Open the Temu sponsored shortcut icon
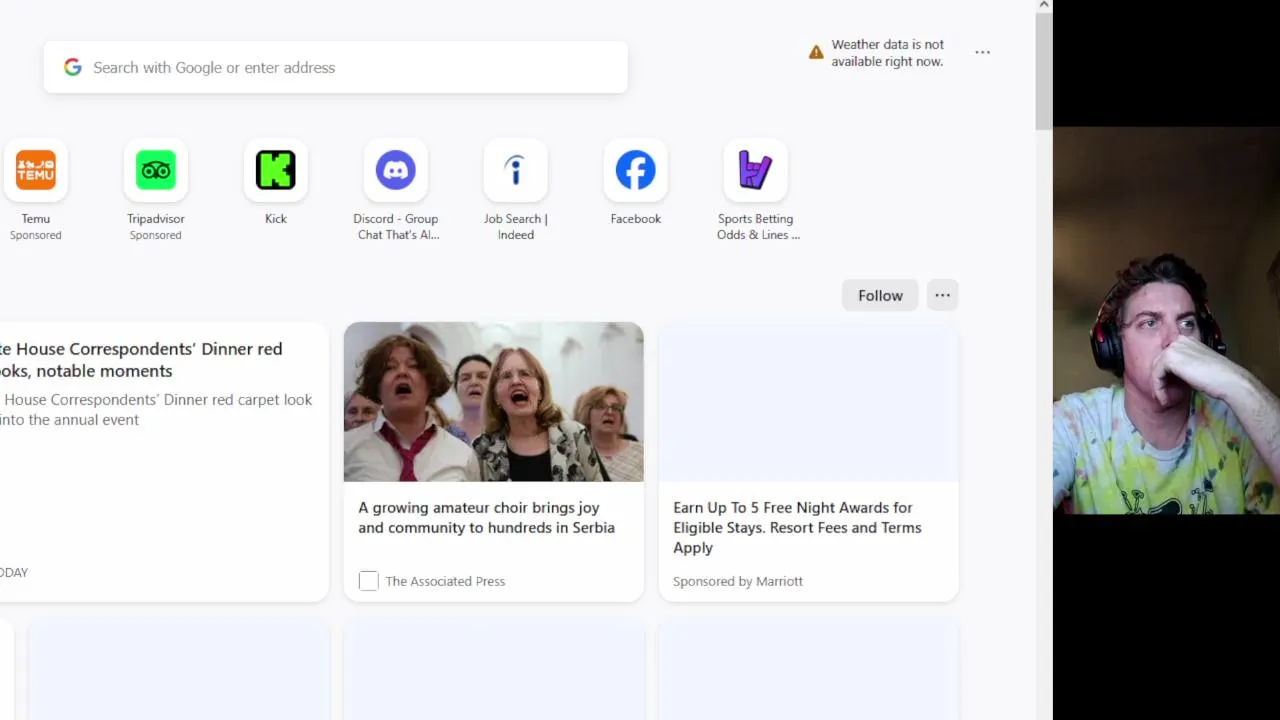This screenshot has width=1280, height=720. [x=36, y=170]
